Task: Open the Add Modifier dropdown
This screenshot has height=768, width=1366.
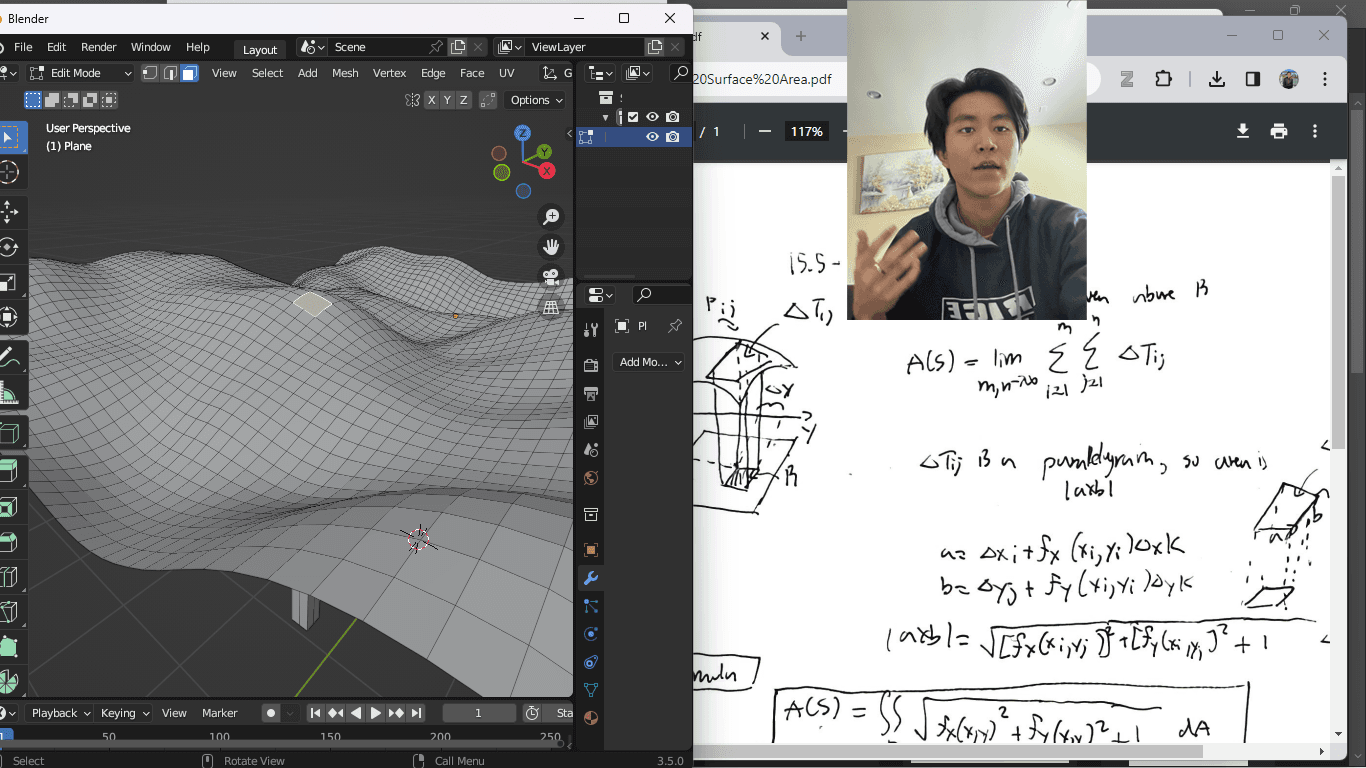Action: [x=650, y=362]
